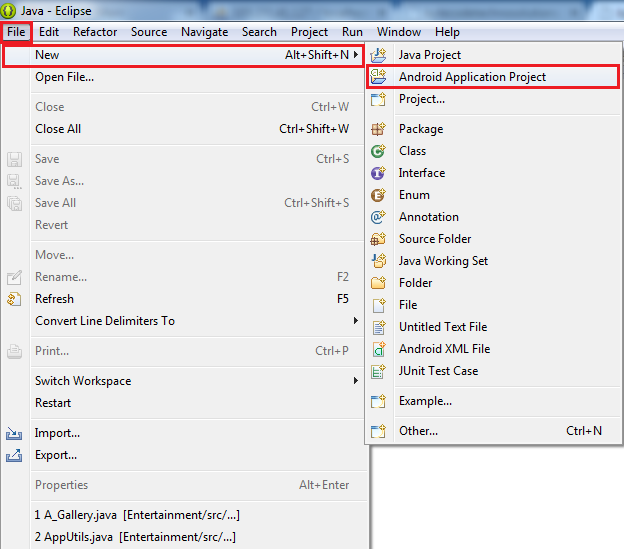The image size is (624, 549).
Task: Click the Refresh icon in File menu
Action: (14, 299)
